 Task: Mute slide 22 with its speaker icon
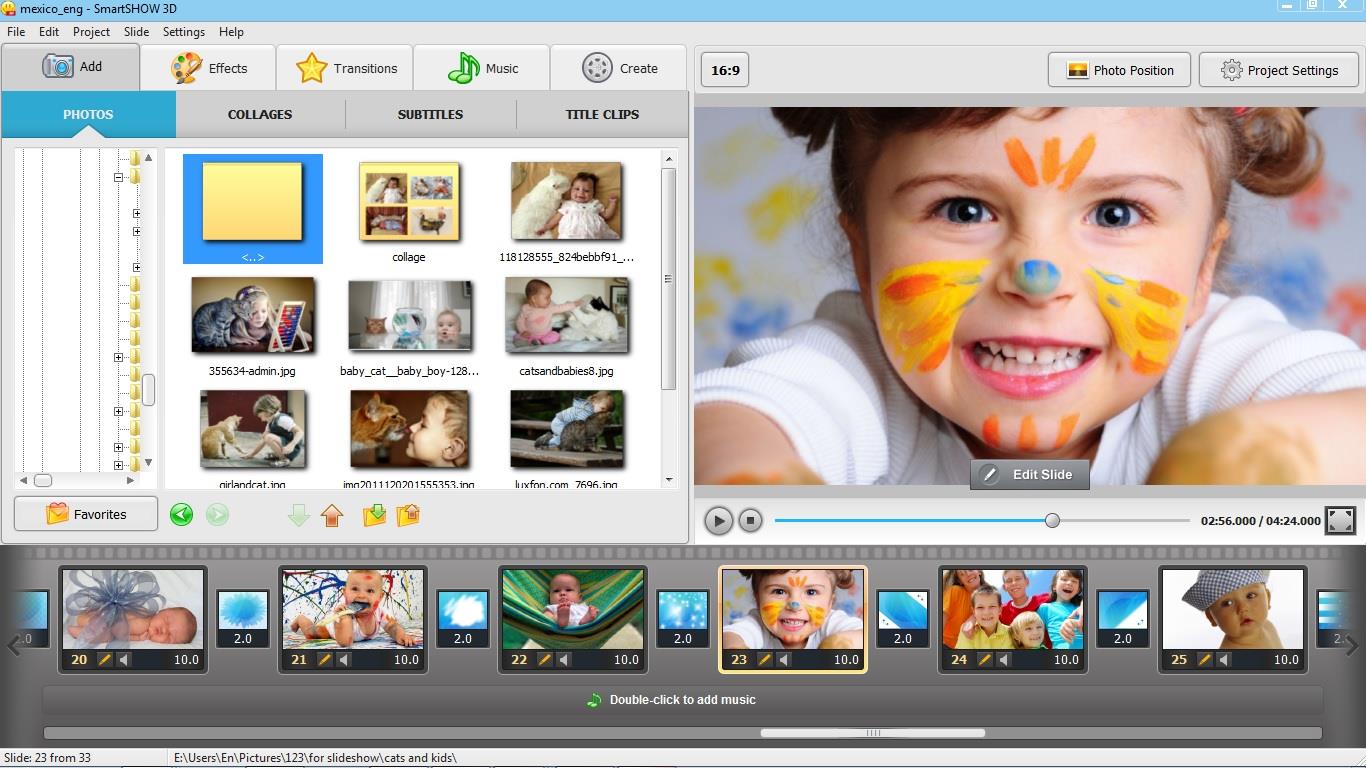coord(565,660)
